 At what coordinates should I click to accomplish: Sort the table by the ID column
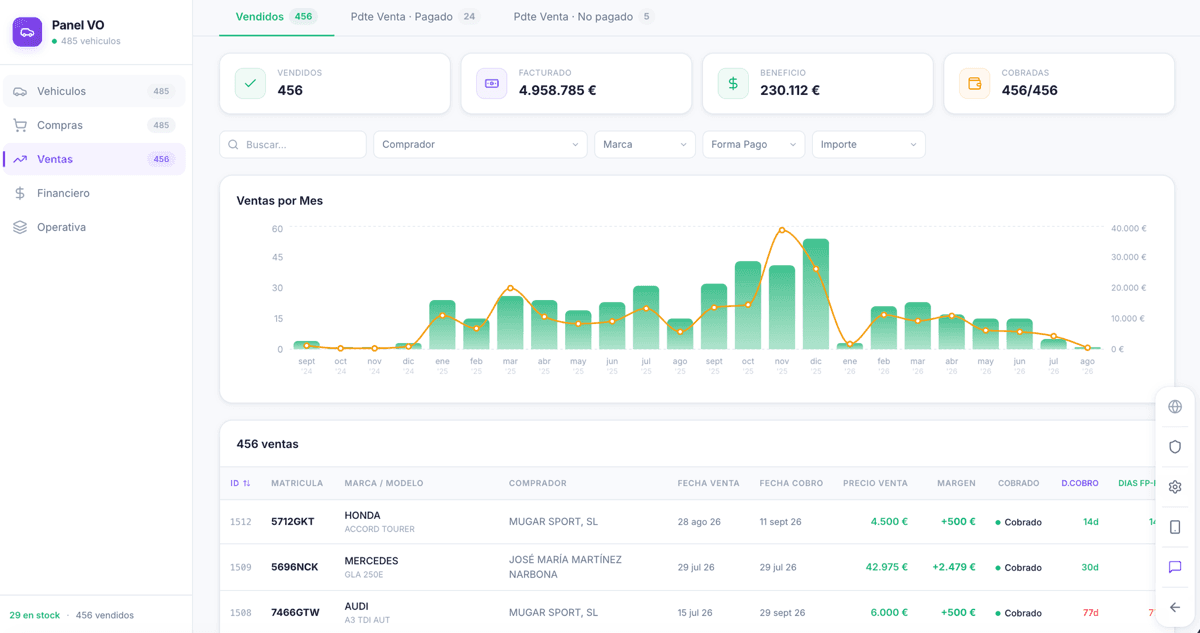[240, 483]
